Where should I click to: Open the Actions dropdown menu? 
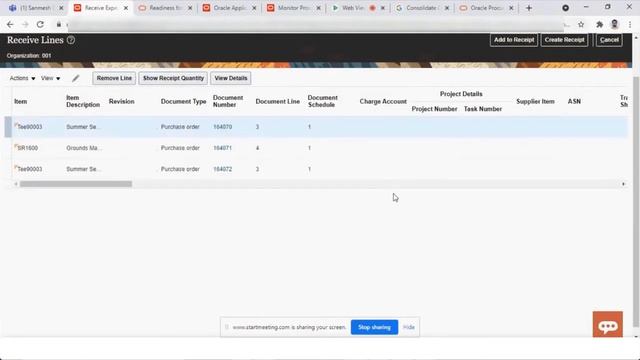pyautogui.click(x=22, y=78)
